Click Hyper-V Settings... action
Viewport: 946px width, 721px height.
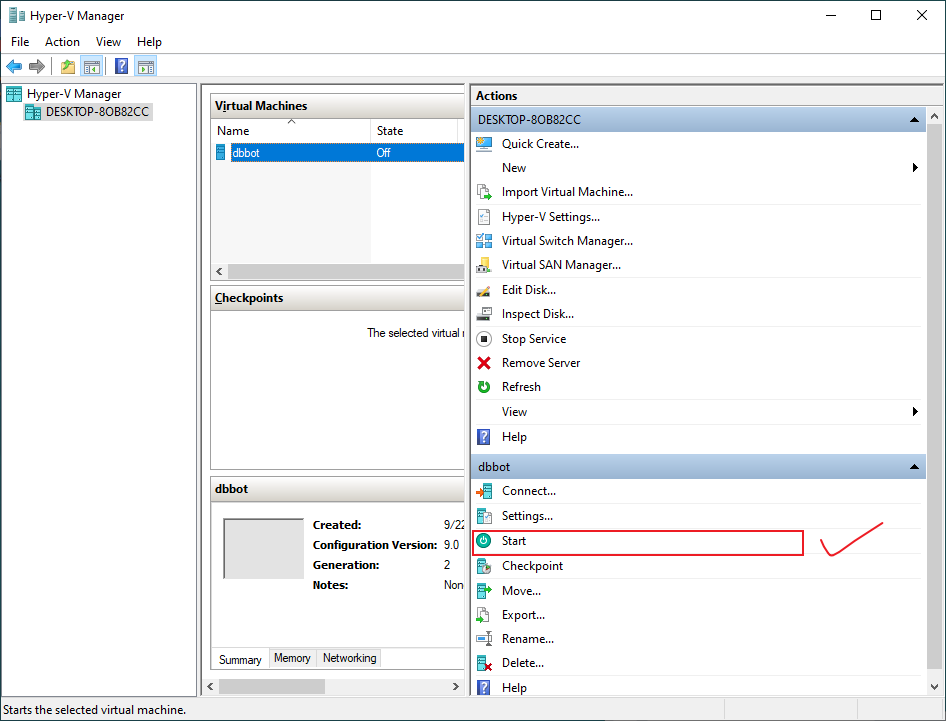click(551, 217)
